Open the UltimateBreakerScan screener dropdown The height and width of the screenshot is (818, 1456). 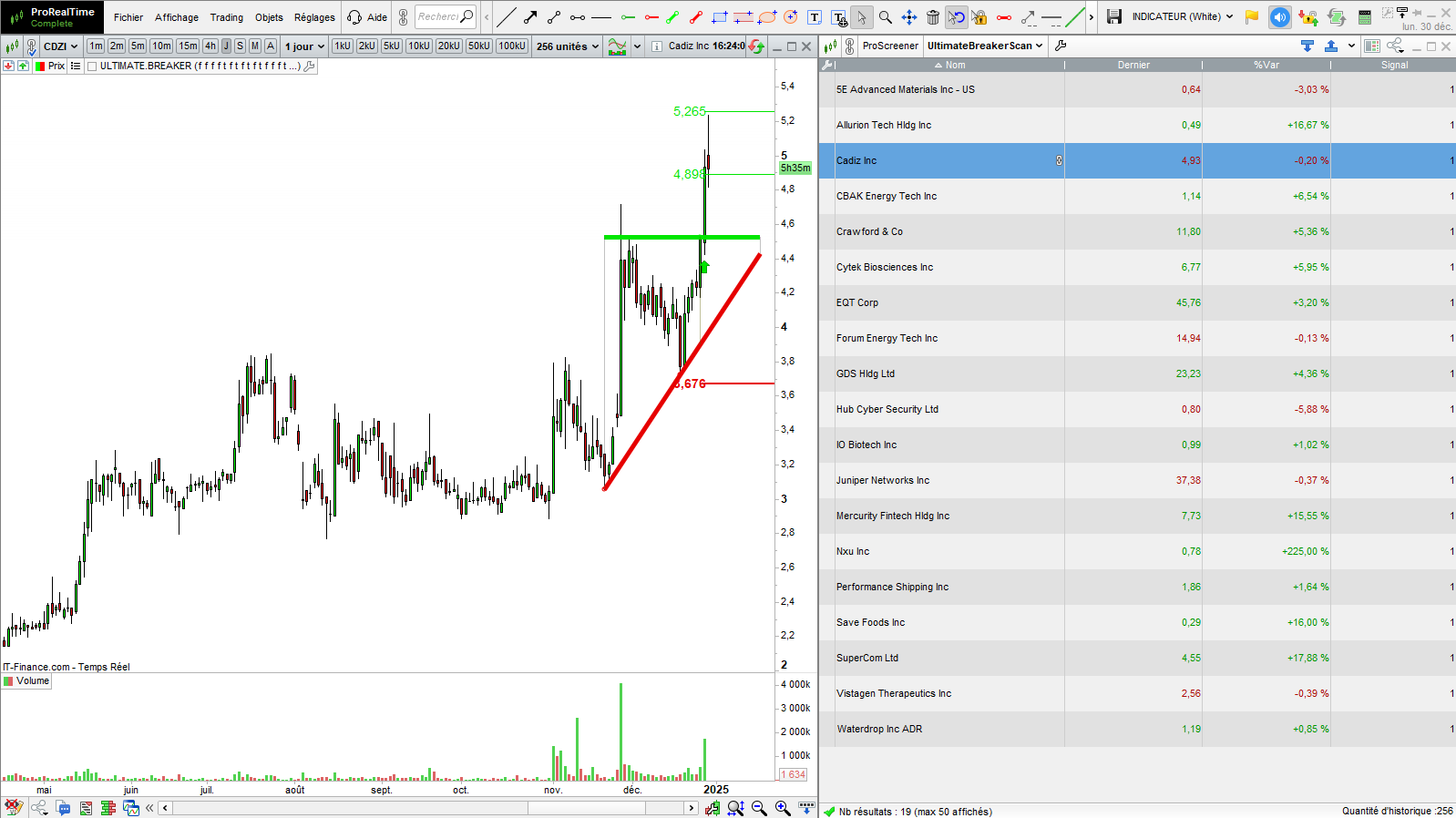point(985,46)
